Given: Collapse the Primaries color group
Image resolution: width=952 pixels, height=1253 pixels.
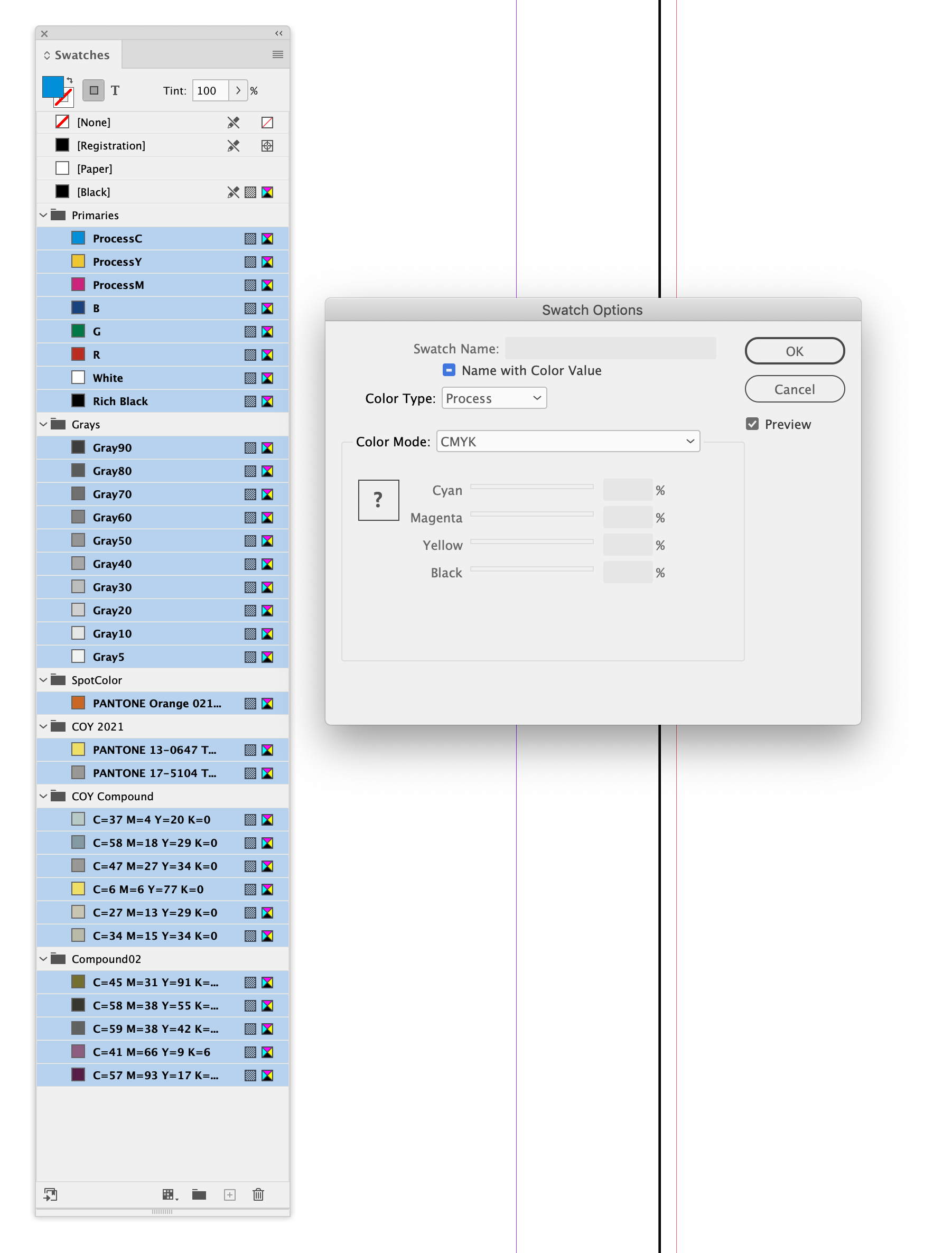Looking at the screenshot, I should click(43, 215).
